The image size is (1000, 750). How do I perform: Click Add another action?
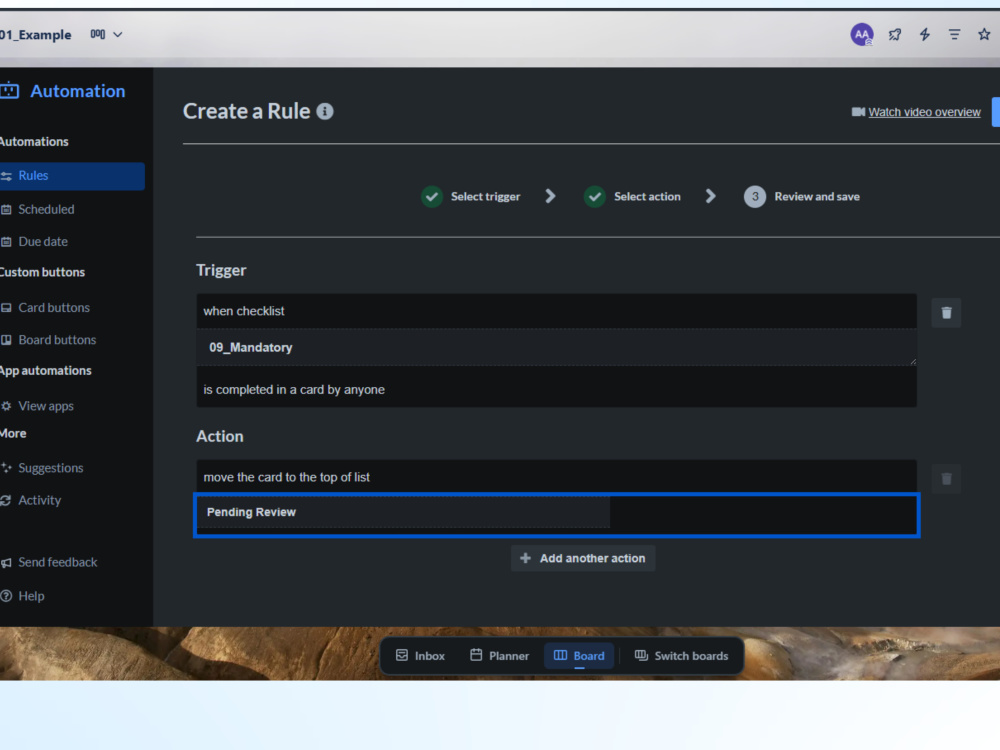(583, 559)
